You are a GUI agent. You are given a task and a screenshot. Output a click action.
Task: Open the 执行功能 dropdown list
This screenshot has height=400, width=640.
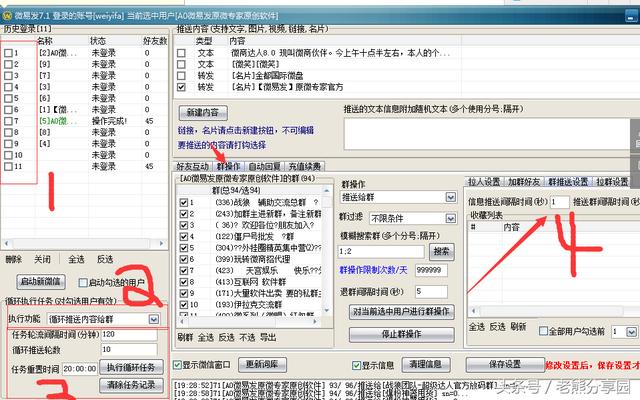154,319
